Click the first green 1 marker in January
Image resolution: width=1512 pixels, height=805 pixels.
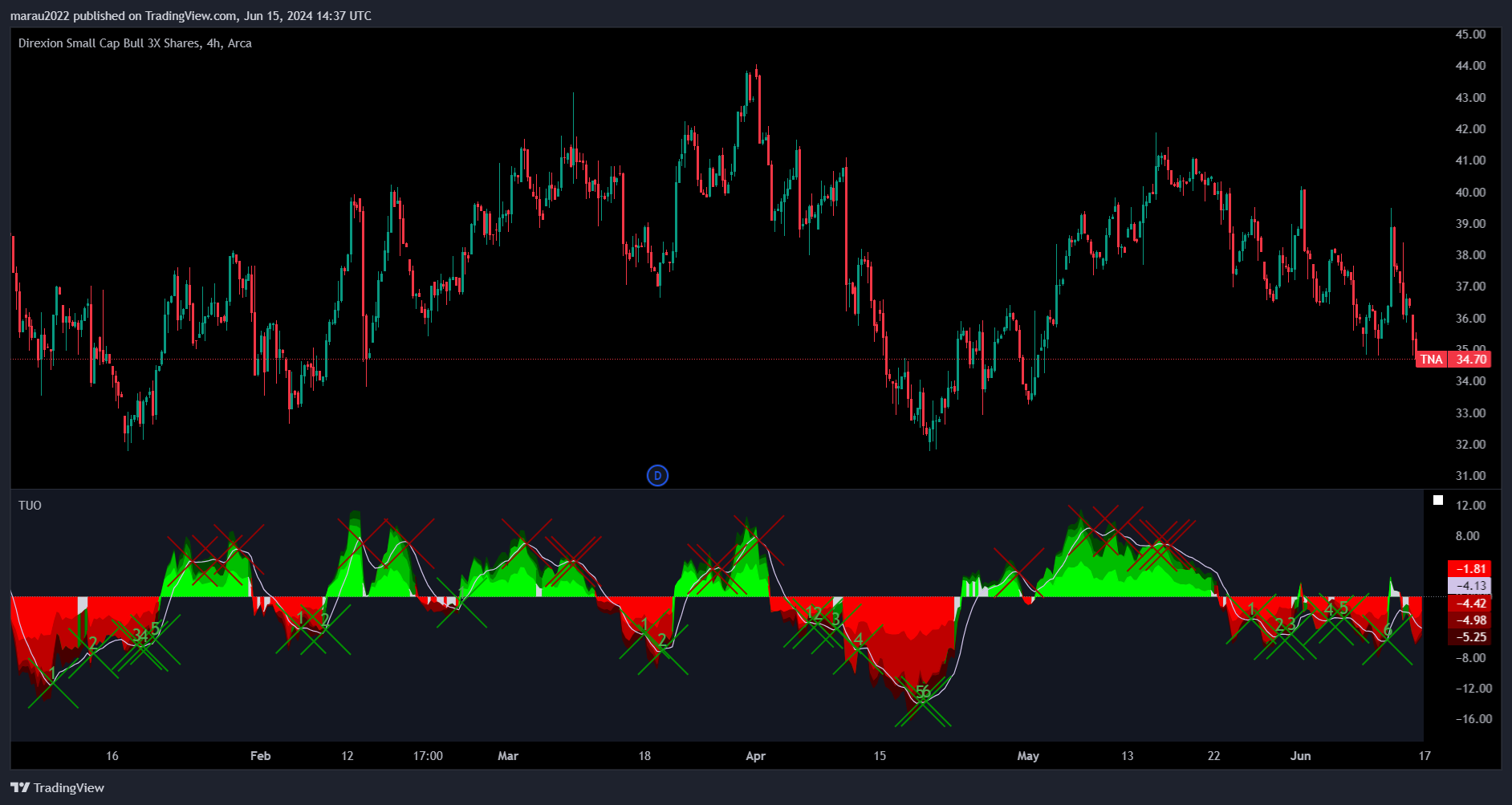click(53, 673)
